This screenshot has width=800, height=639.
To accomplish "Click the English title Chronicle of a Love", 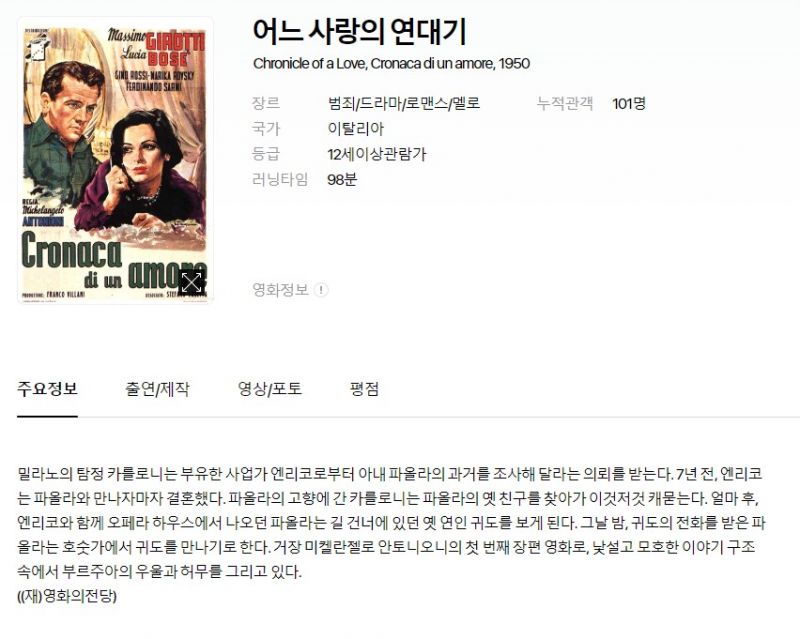I will tap(309, 64).
